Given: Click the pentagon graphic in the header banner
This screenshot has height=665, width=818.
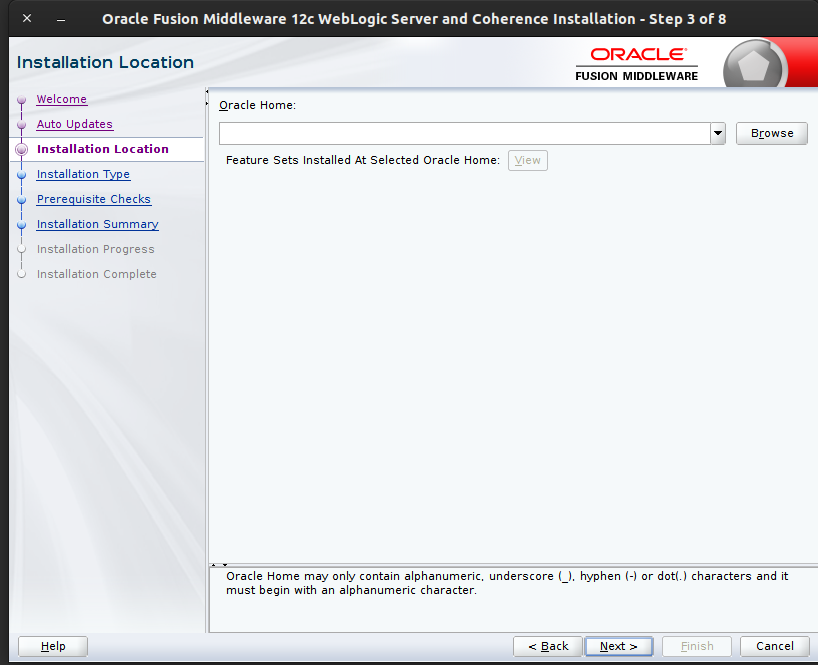Looking at the screenshot, I should 756,63.
